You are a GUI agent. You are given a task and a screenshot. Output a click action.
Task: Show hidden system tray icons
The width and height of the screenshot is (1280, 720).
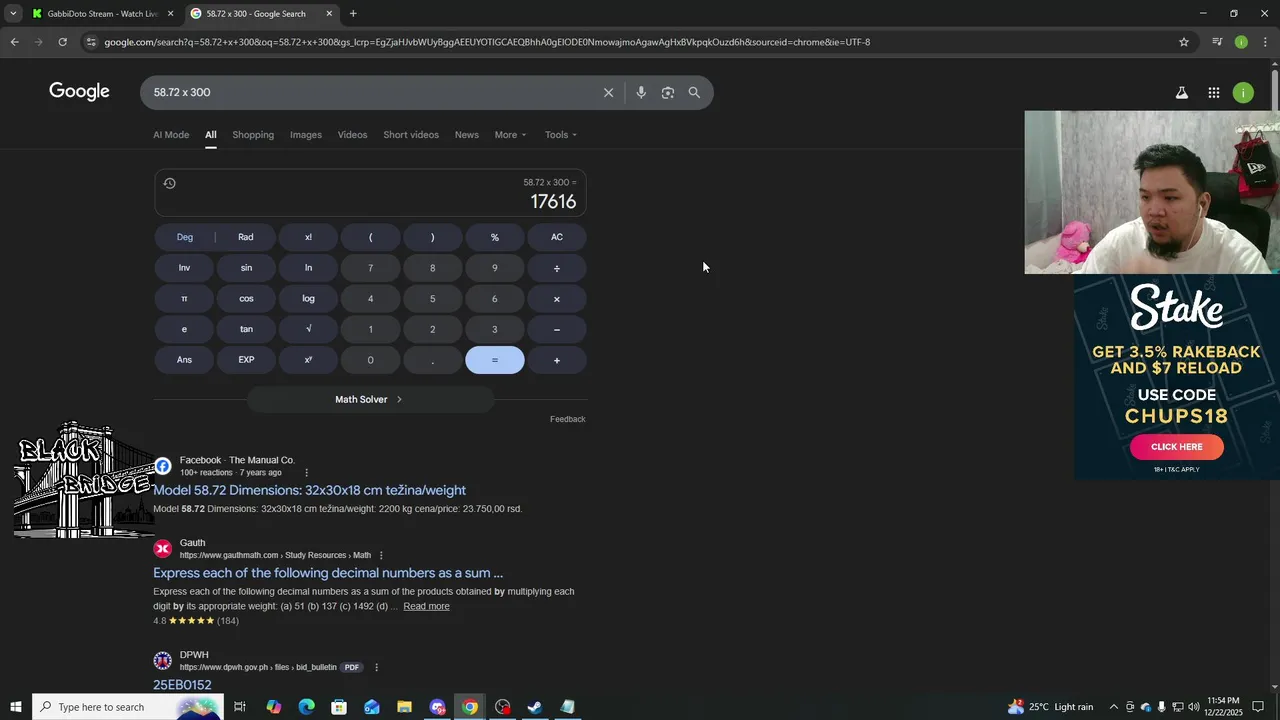[1113, 707]
